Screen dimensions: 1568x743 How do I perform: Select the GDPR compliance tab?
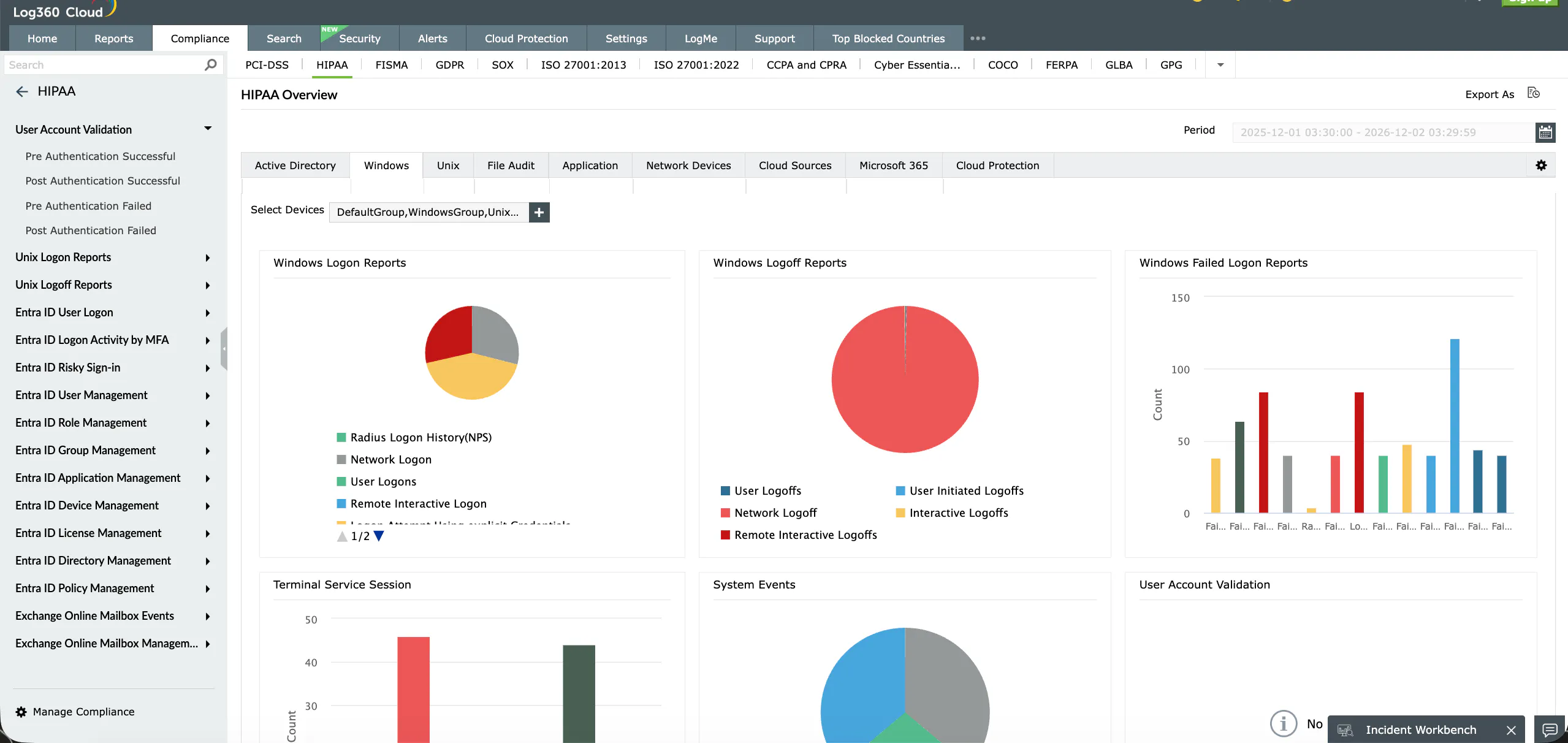coord(449,65)
